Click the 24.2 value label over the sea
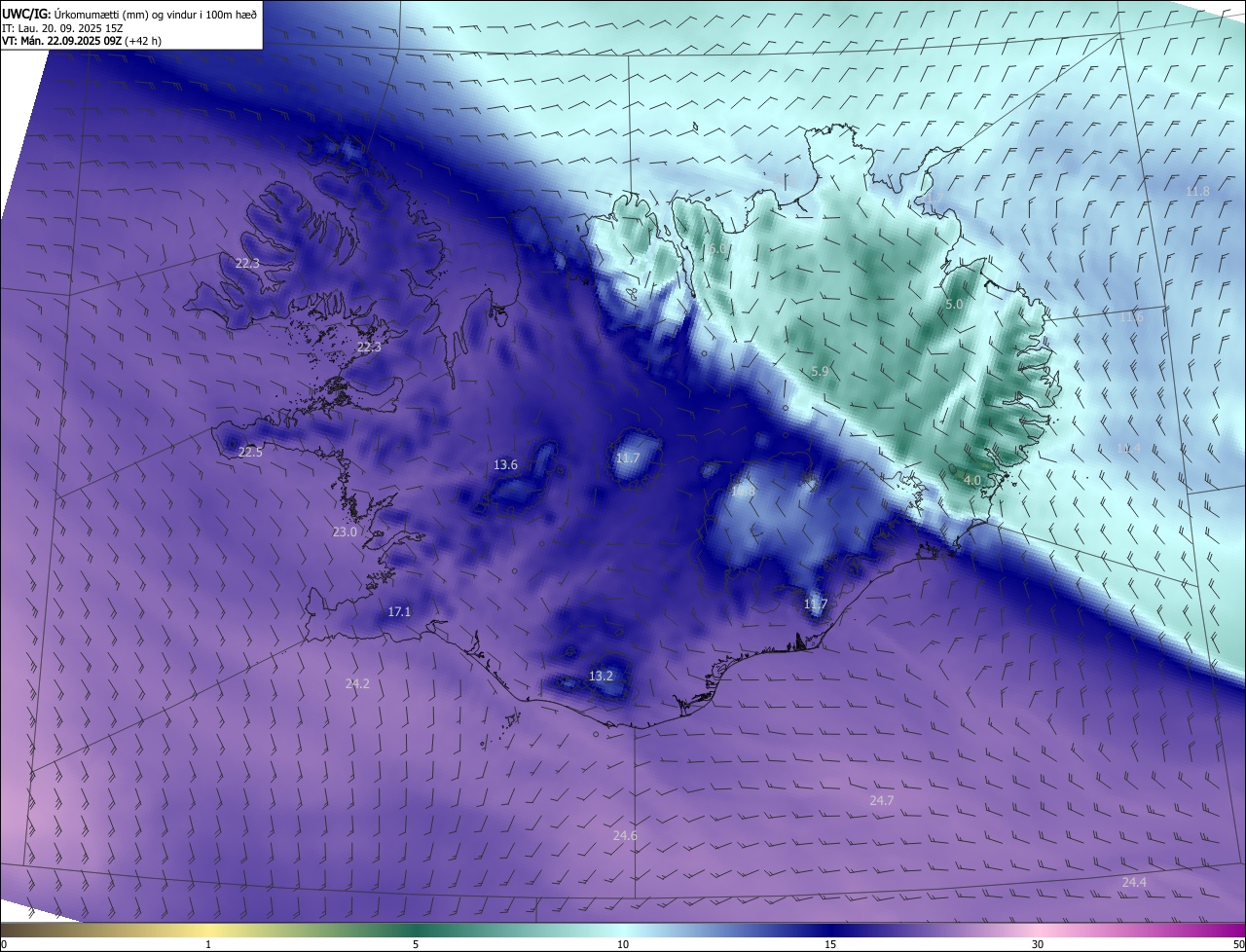 357,684
